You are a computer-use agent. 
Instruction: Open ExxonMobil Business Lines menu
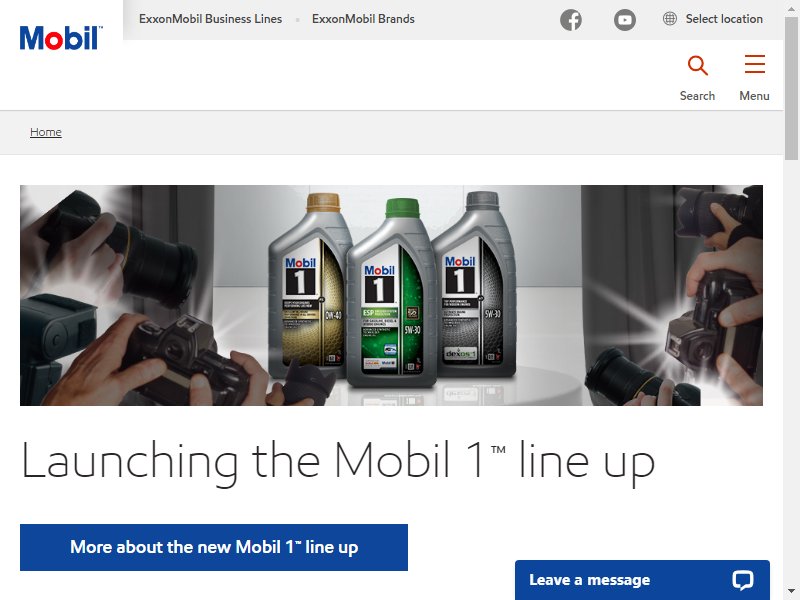210,19
